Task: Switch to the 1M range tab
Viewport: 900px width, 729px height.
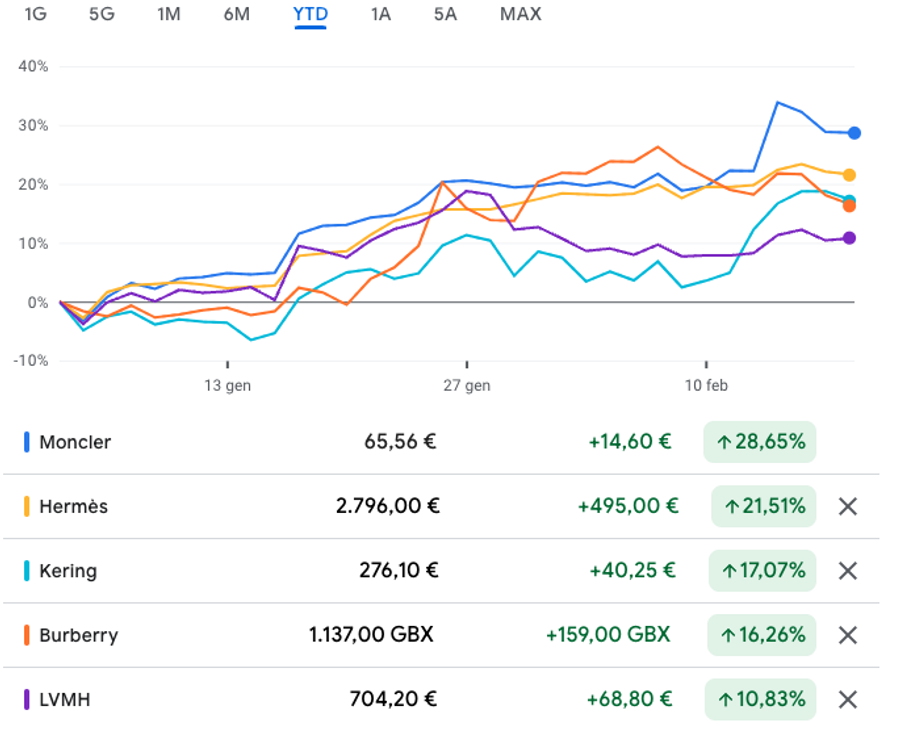Action: (169, 14)
